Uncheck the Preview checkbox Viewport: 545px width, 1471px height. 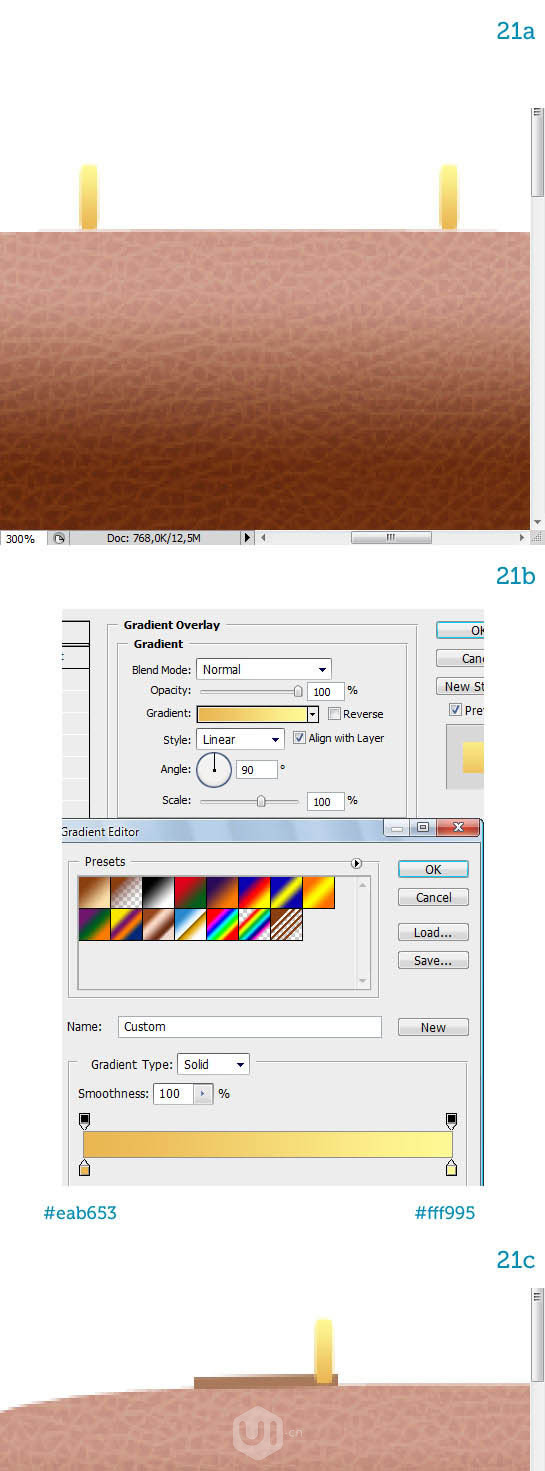pyautogui.click(x=455, y=710)
